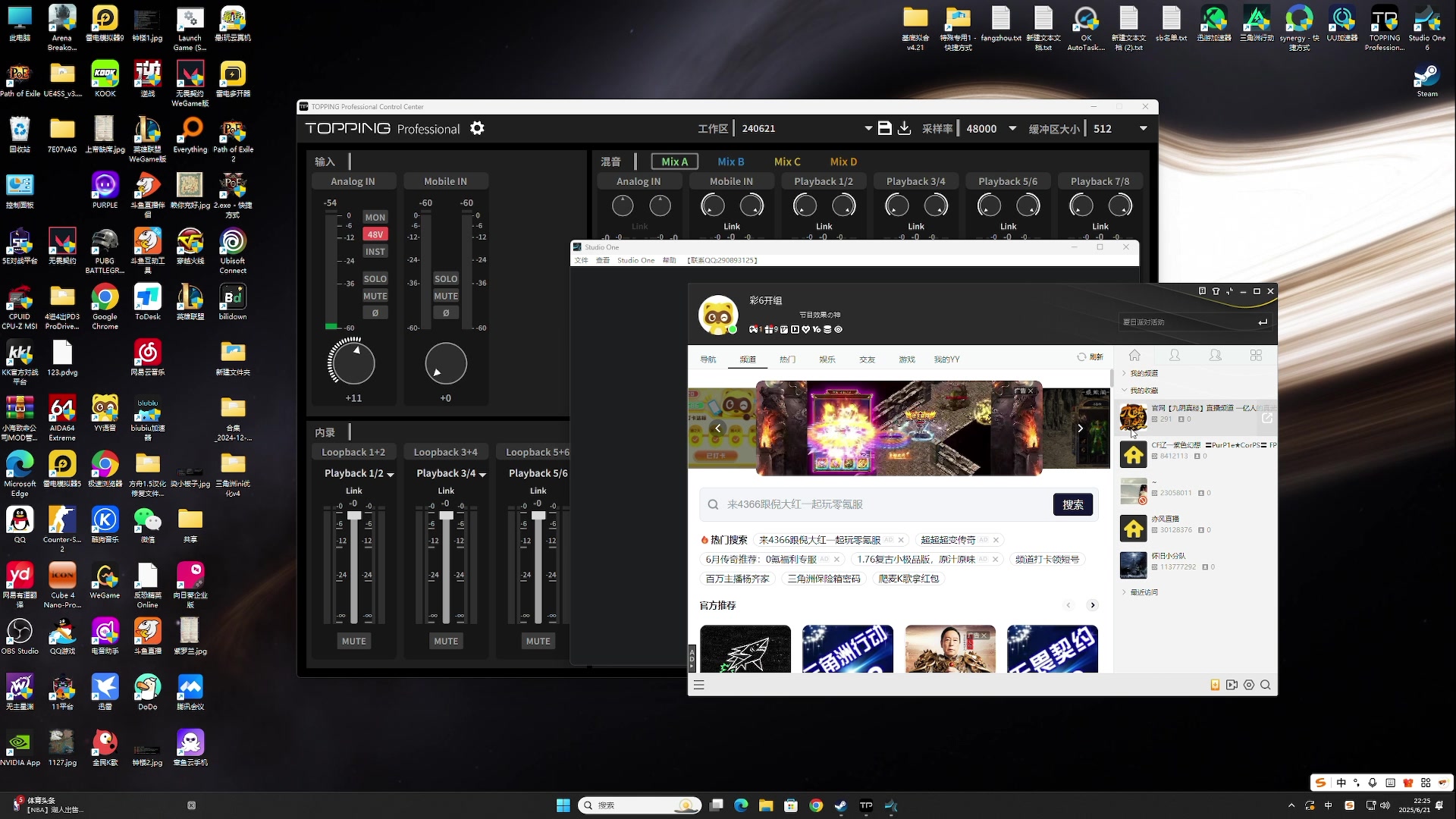Click the YY message notice icon in title bar
The height and width of the screenshot is (819, 1456).
pos(1202,291)
